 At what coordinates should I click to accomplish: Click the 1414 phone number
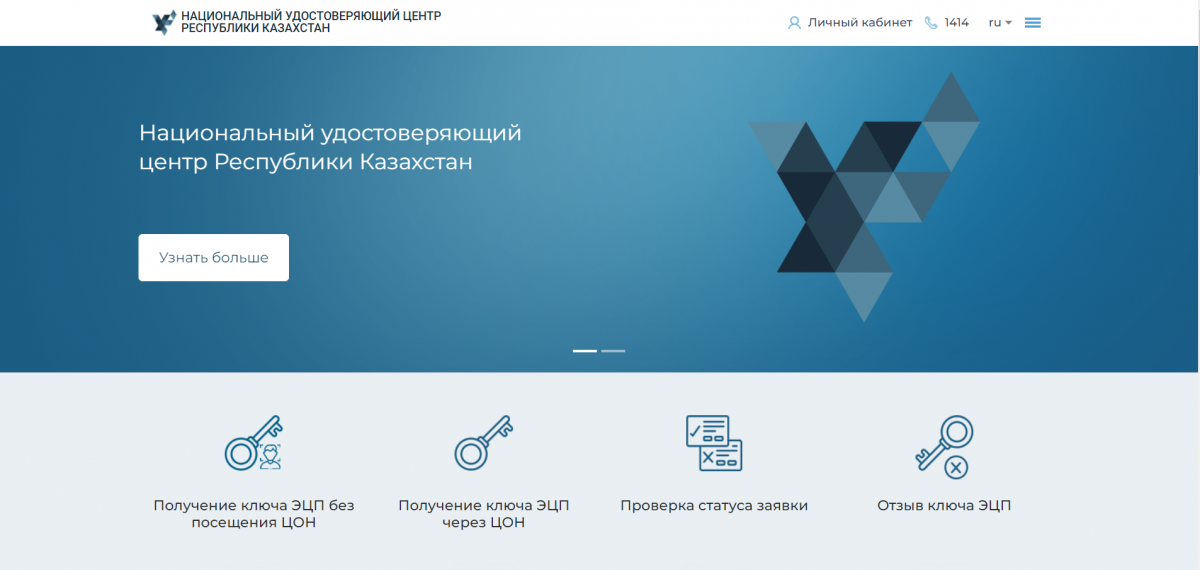tap(956, 23)
